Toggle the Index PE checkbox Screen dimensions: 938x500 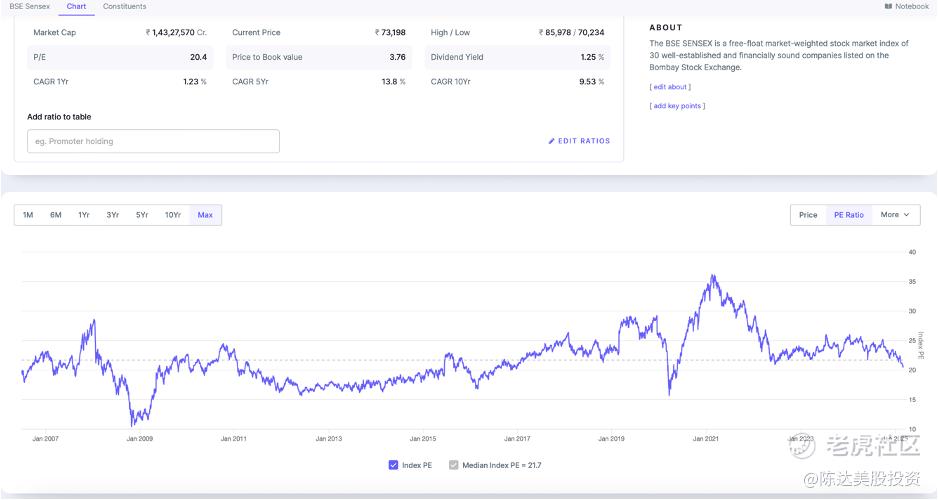tap(393, 465)
